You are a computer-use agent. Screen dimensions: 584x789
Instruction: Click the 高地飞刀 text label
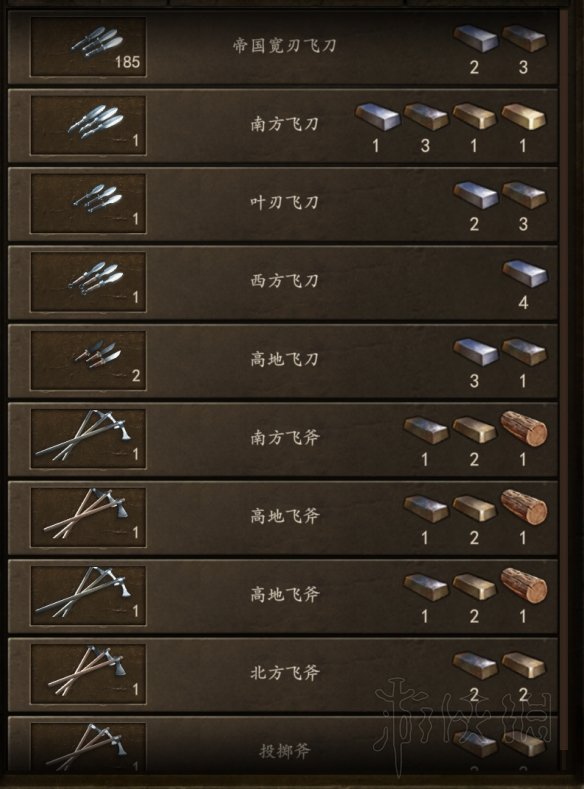tap(284, 360)
